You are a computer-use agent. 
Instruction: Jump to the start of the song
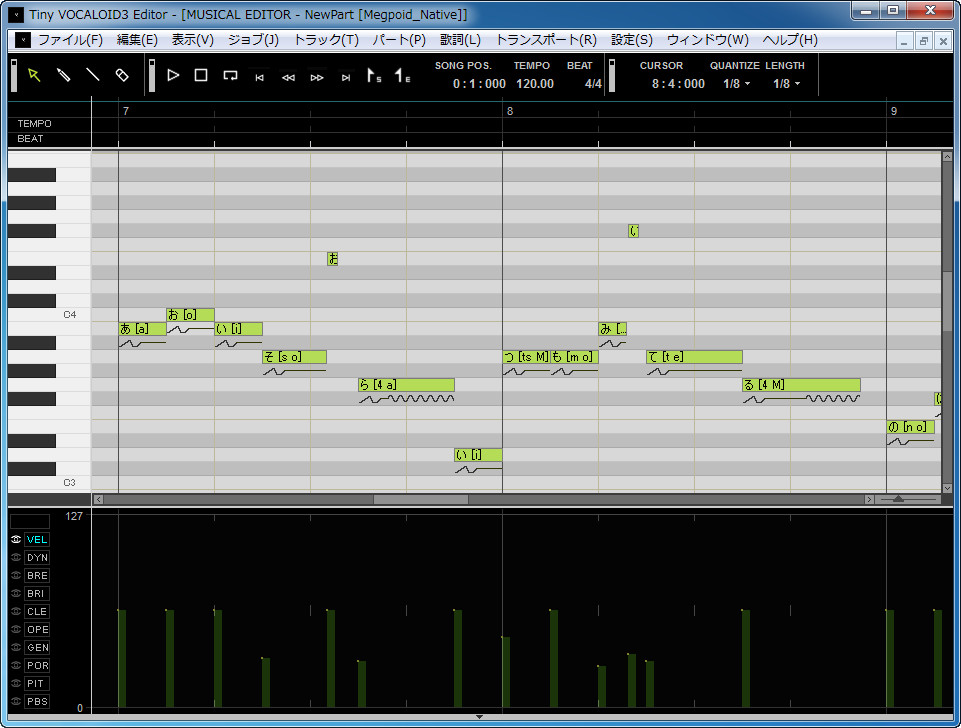tap(259, 77)
